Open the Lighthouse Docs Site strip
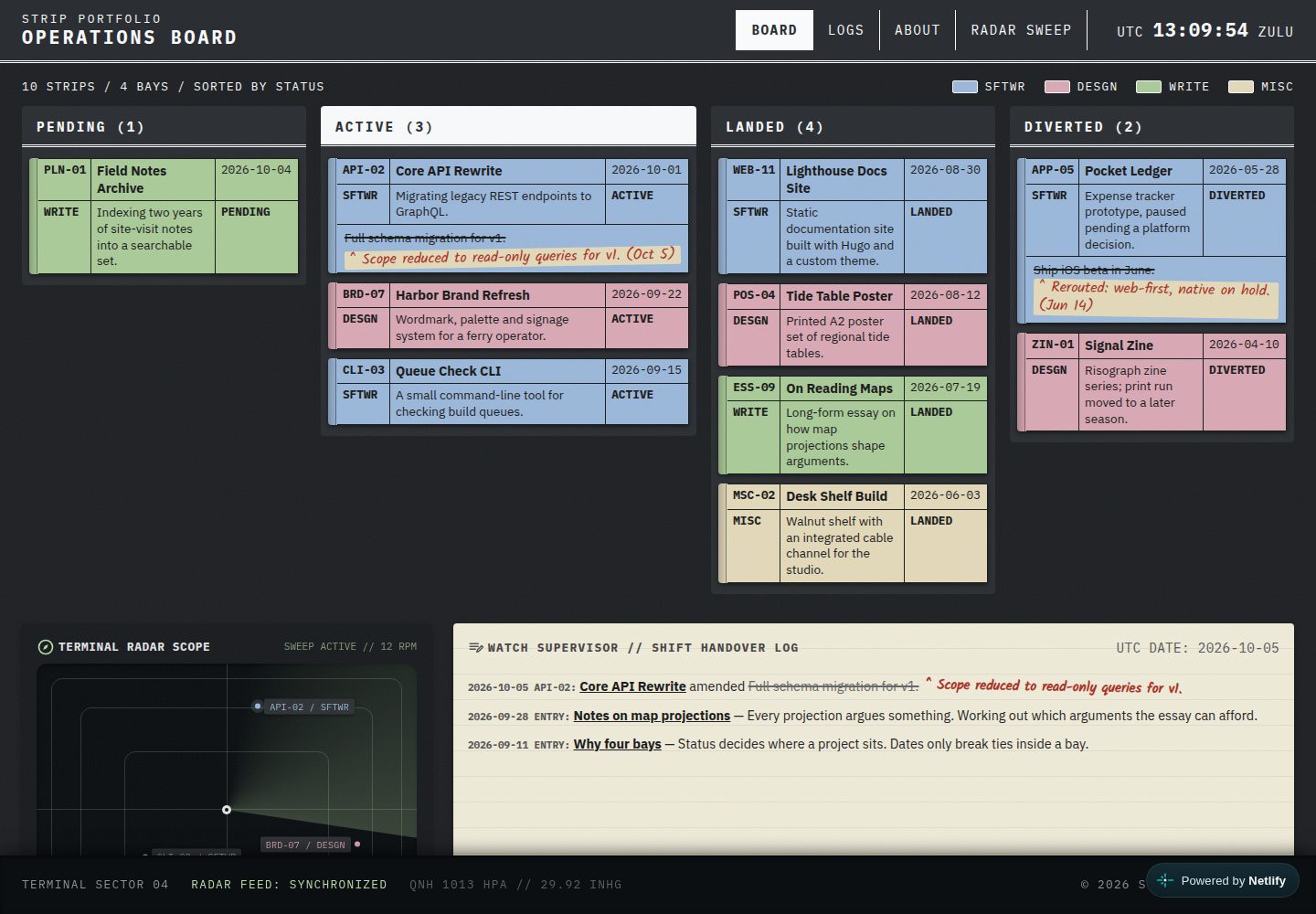Viewport: 1316px width, 914px height. click(x=853, y=217)
